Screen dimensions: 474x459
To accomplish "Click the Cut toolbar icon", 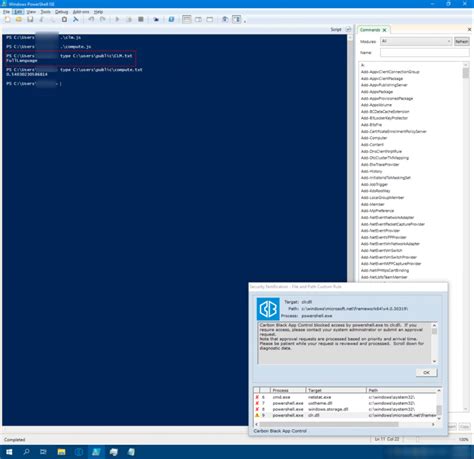I will (x=42, y=20).
